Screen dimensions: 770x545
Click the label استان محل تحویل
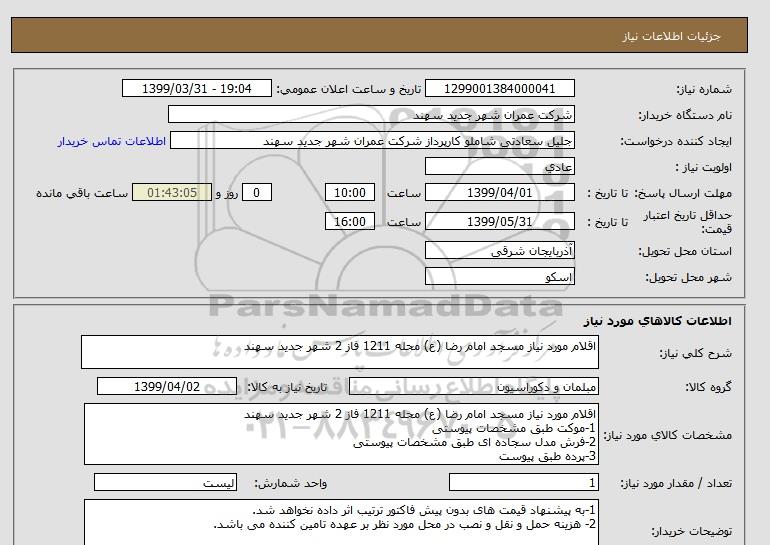click(x=685, y=251)
